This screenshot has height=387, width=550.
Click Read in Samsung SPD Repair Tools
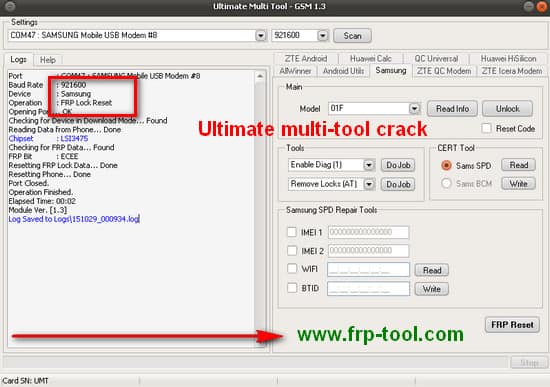pos(432,270)
